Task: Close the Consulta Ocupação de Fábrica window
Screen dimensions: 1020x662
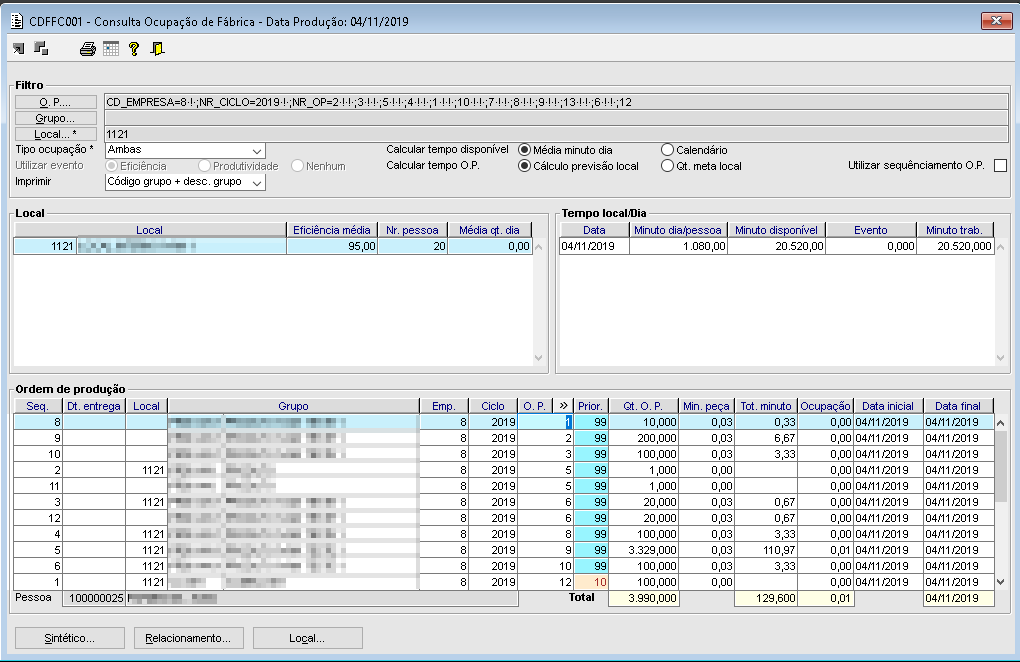Action: point(996,21)
